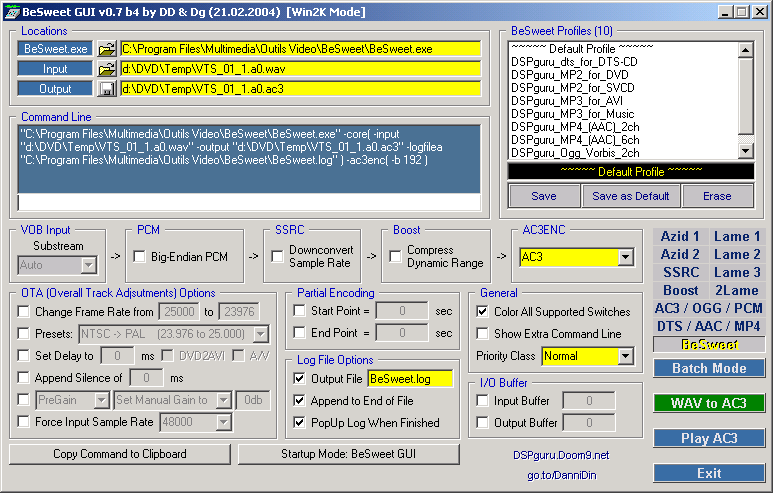Browse for input file with folder icon
Viewport: 773px width, 493px height.
click(x=106, y=69)
